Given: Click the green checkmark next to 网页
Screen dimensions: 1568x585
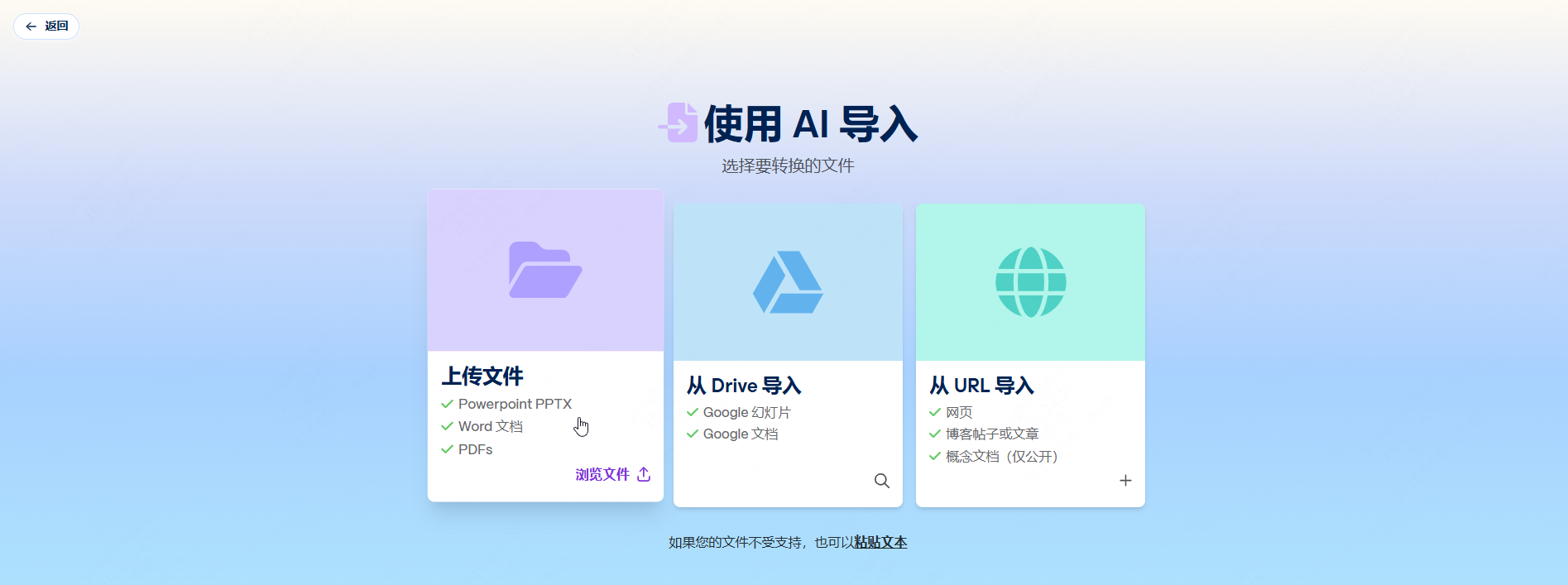Looking at the screenshot, I should [935, 412].
